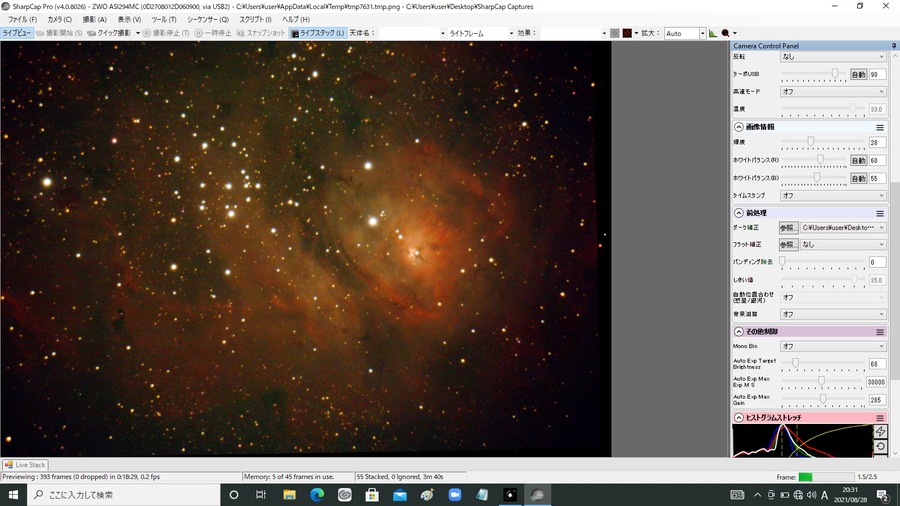
Task: Open Windows Start menu
Action: pos(13,495)
